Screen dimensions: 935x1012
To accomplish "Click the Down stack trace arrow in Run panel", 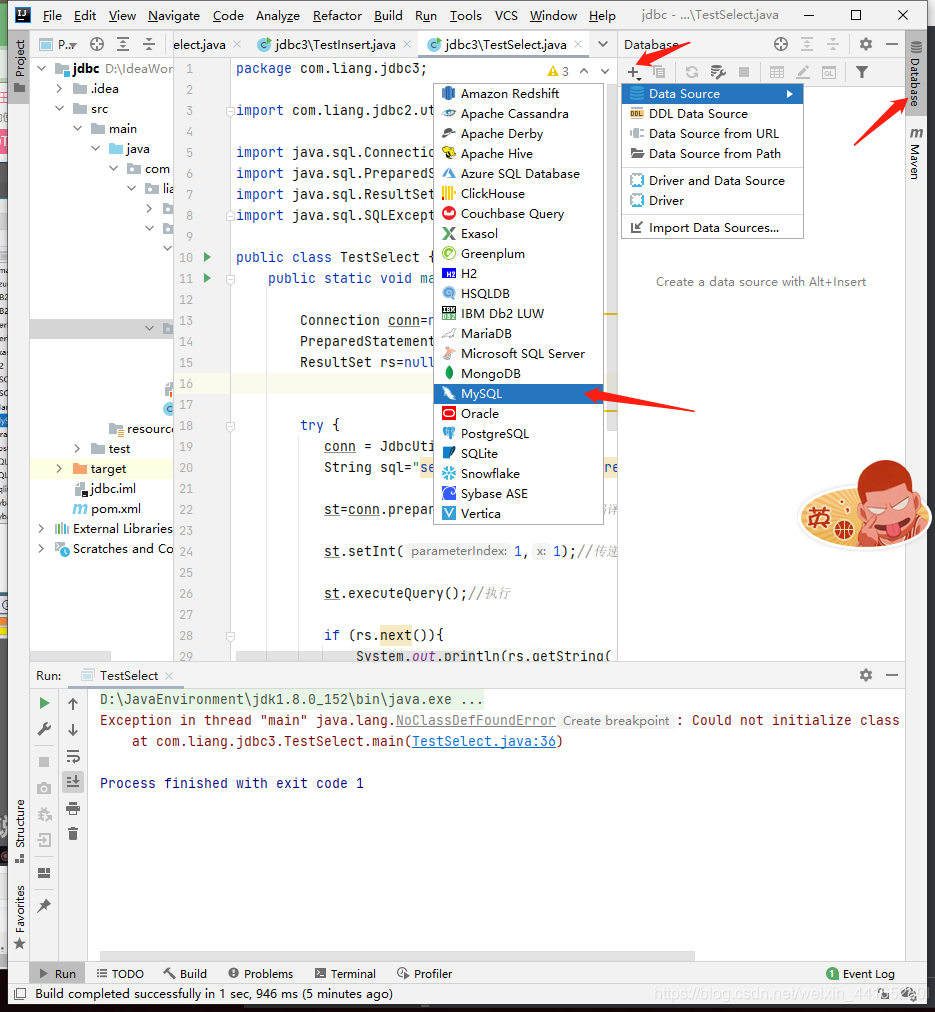I will coord(73,729).
